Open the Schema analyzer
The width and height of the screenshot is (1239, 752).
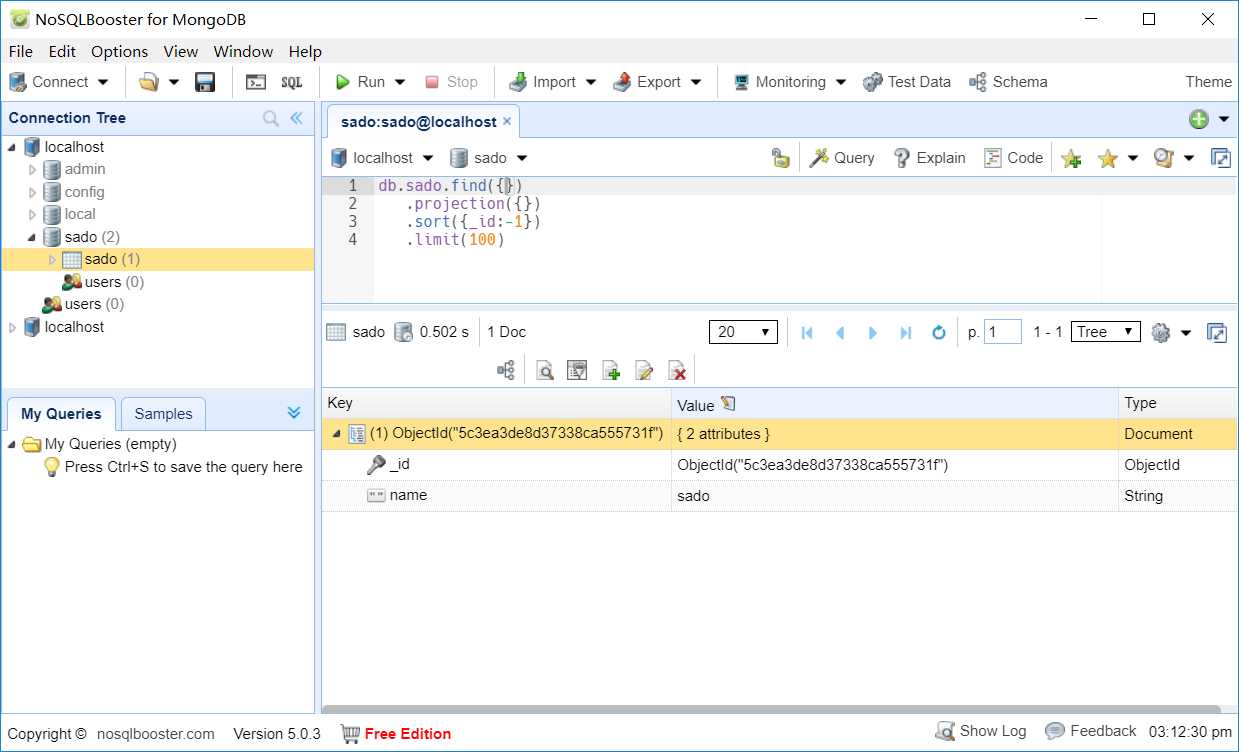tap(1008, 82)
